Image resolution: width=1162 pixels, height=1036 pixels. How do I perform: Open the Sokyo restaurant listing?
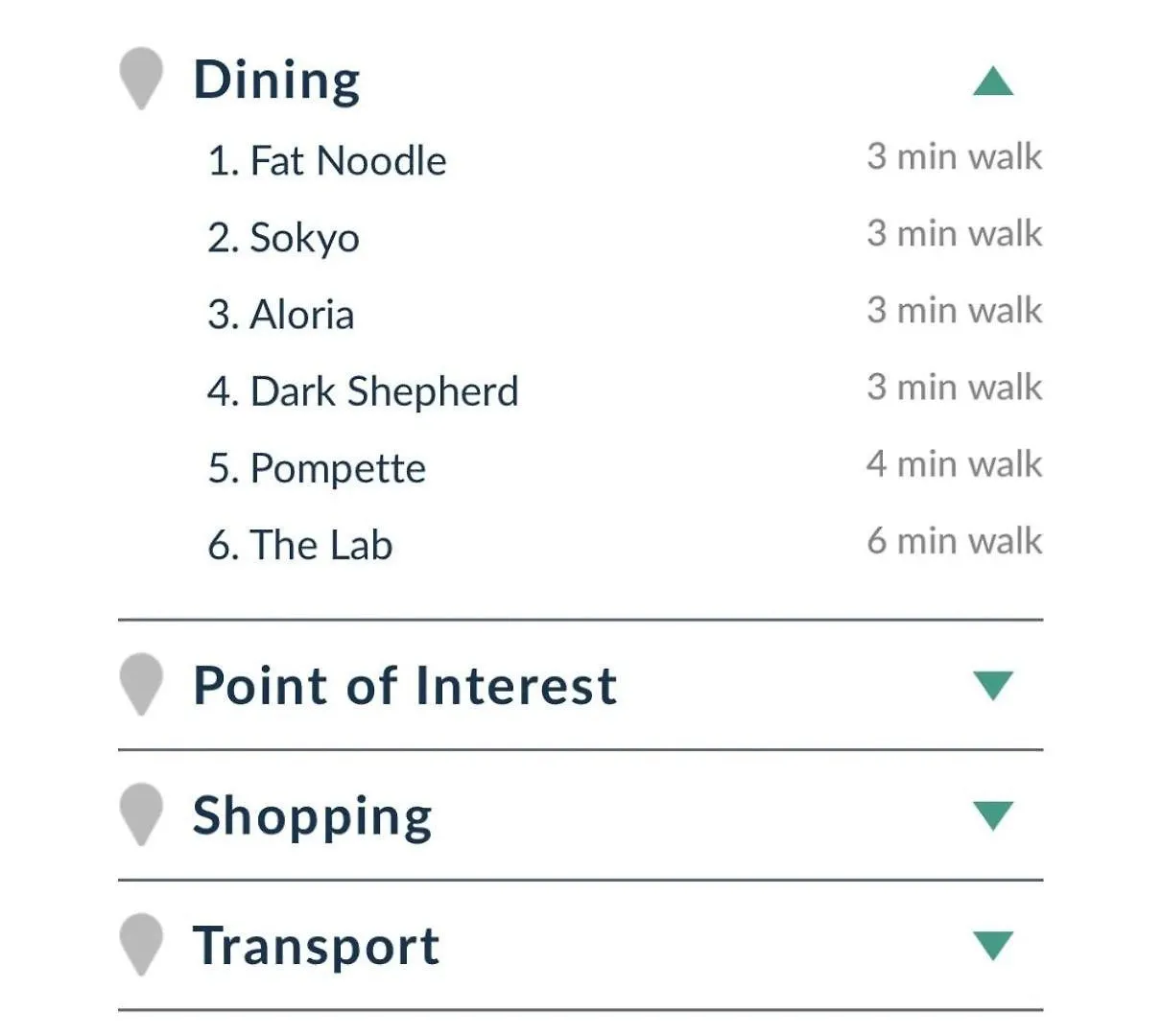[x=283, y=238]
